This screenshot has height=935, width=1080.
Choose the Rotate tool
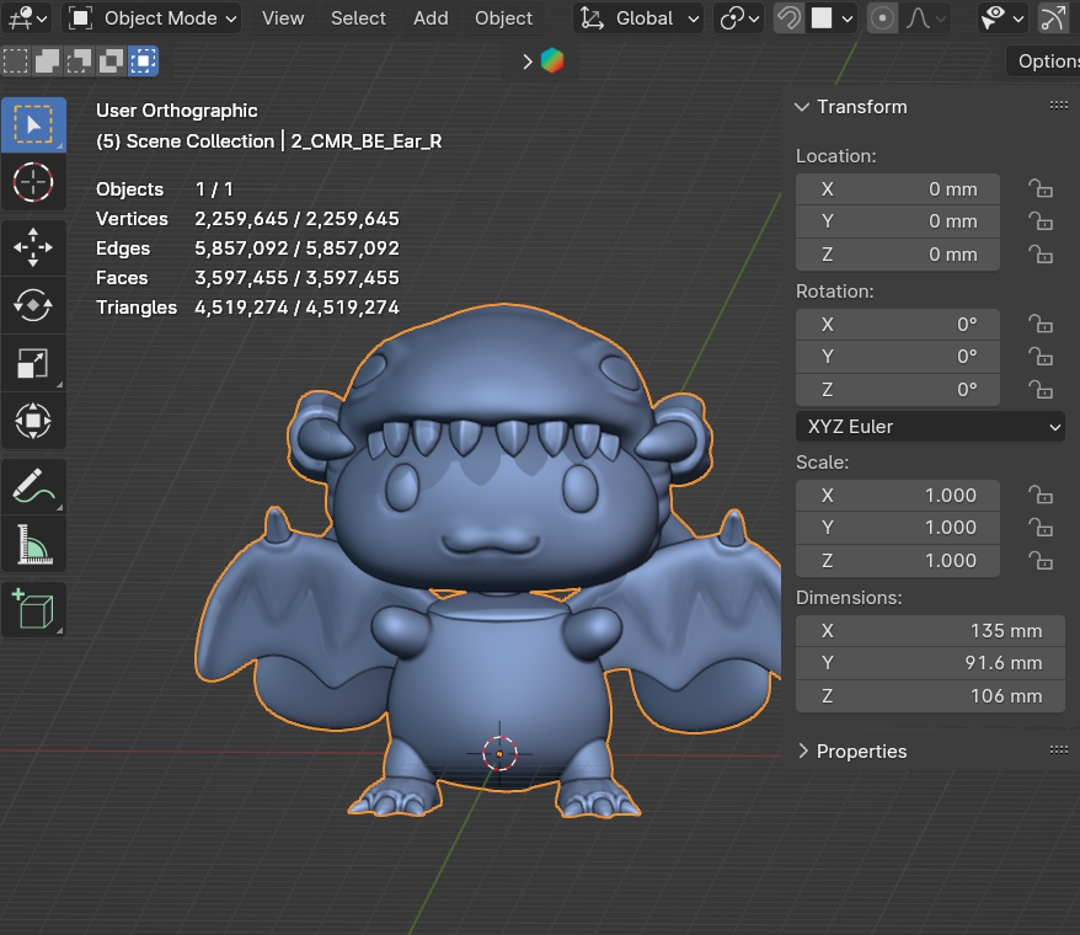tap(33, 305)
